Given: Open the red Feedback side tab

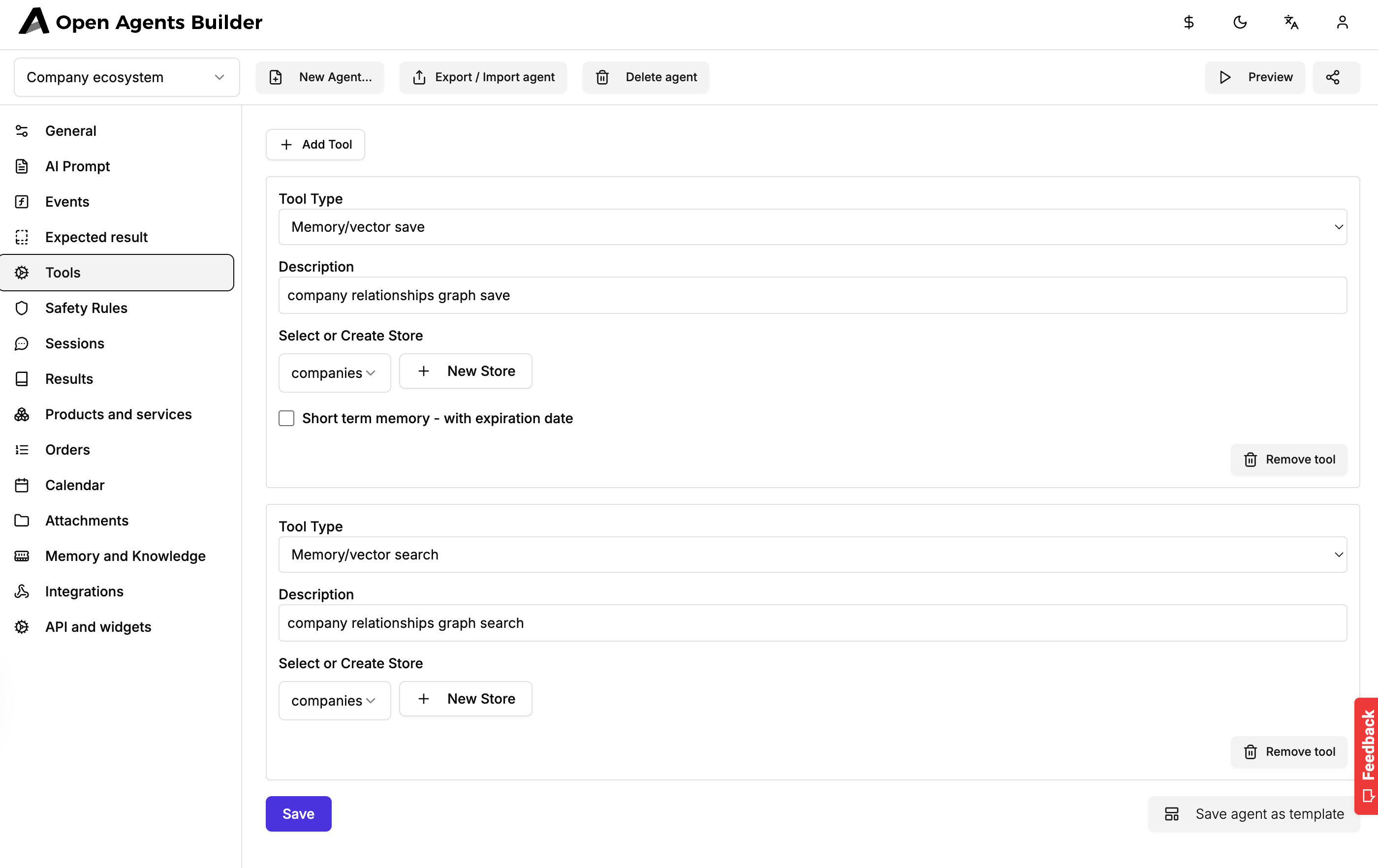Looking at the screenshot, I should click(x=1367, y=756).
